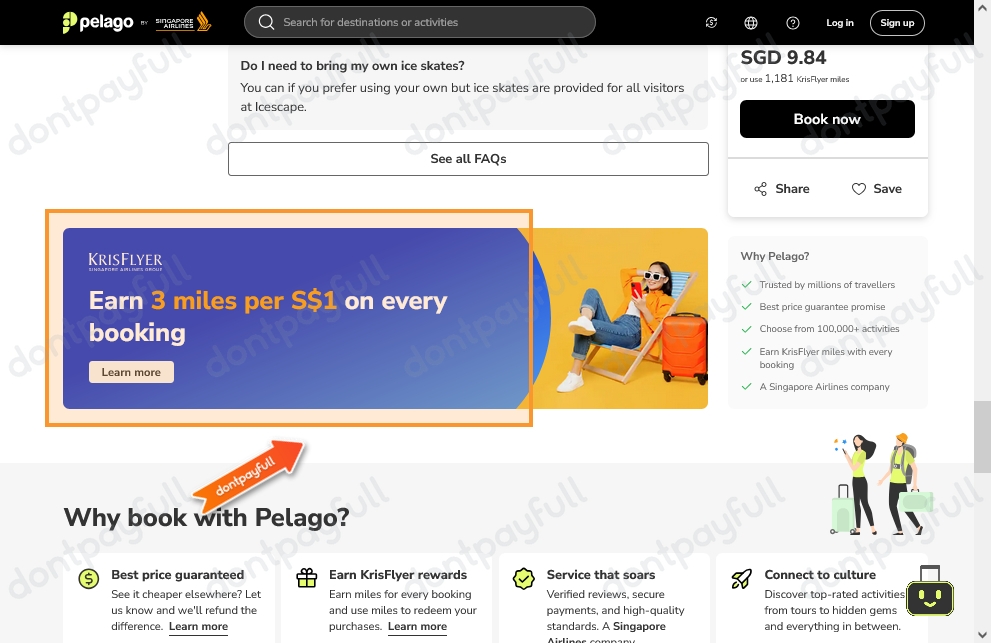Click Log in in the header
This screenshot has width=991, height=643.
coord(840,23)
